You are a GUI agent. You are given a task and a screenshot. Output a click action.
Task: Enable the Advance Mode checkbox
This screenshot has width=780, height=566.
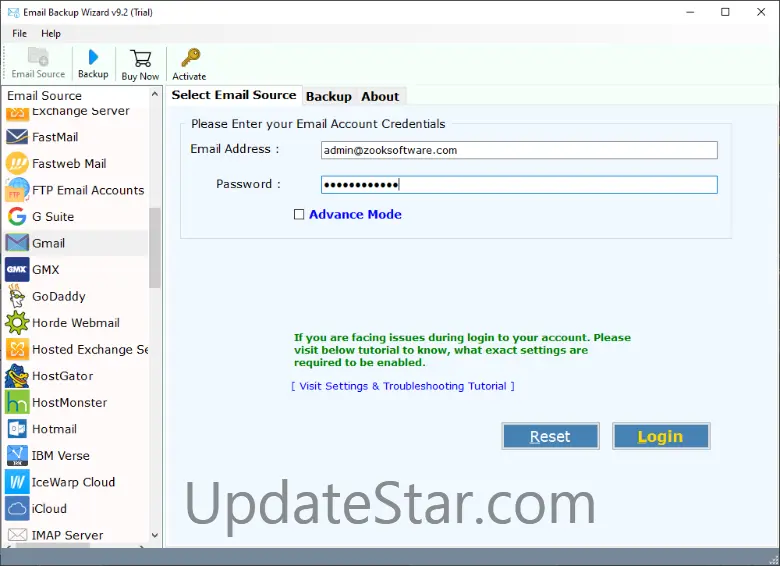pos(298,214)
